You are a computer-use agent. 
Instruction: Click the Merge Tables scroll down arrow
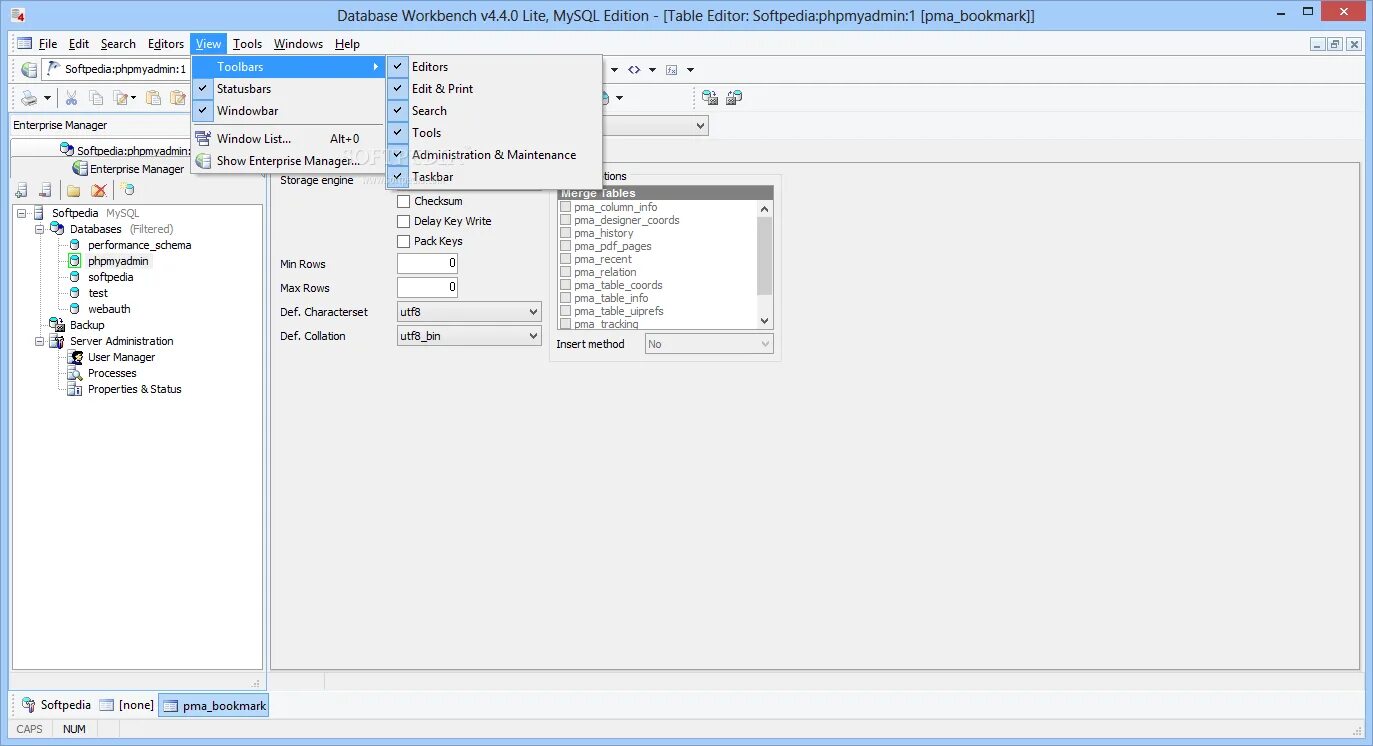pos(765,321)
